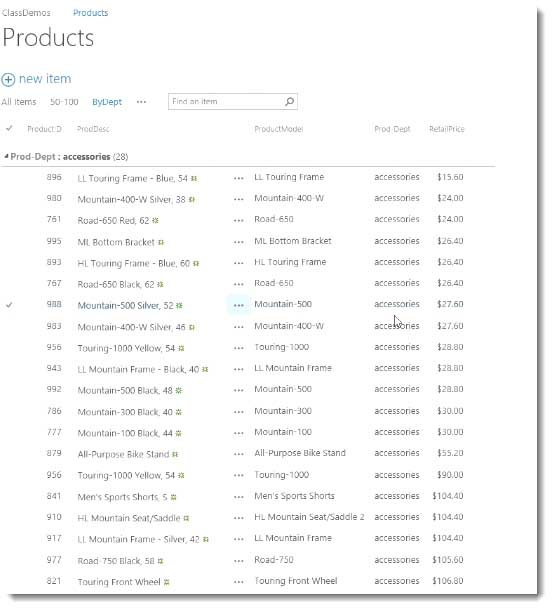Open ellipsis menu for ML Bottom Bracket
This screenshot has height=609, width=552.
(x=239, y=242)
